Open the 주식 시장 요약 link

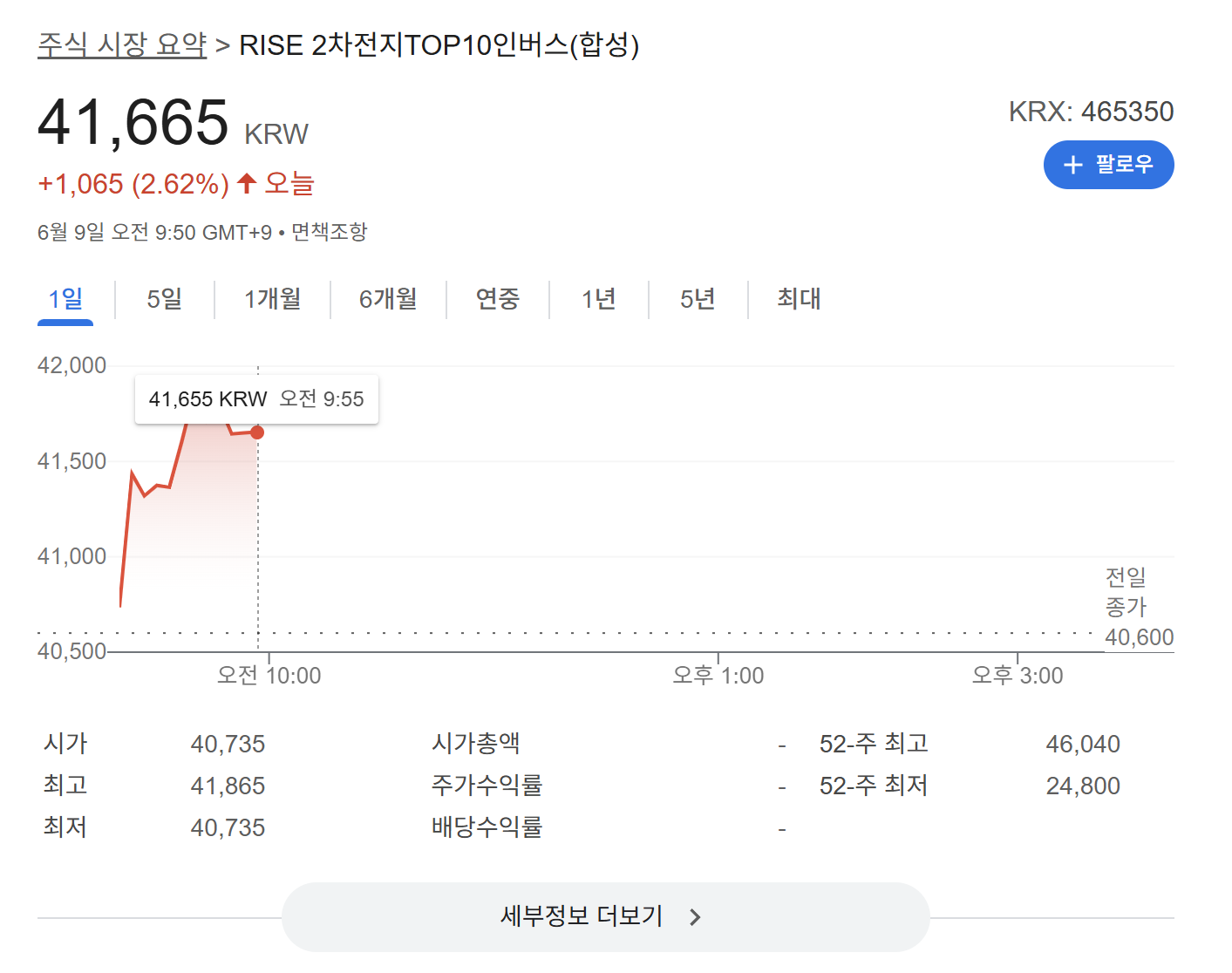[122, 44]
